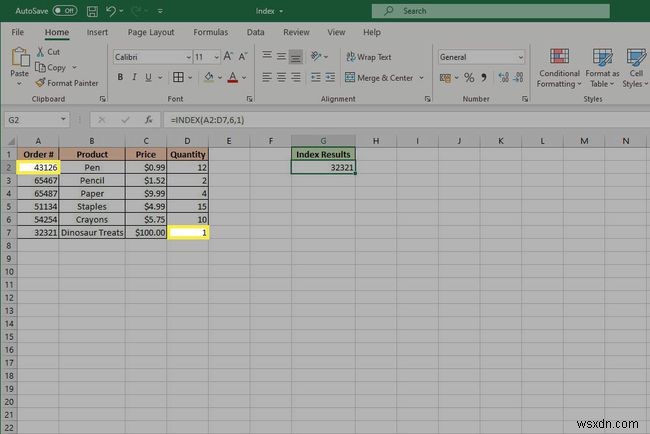Click the Align Right icon
650x434 pixels.
point(296,78)
